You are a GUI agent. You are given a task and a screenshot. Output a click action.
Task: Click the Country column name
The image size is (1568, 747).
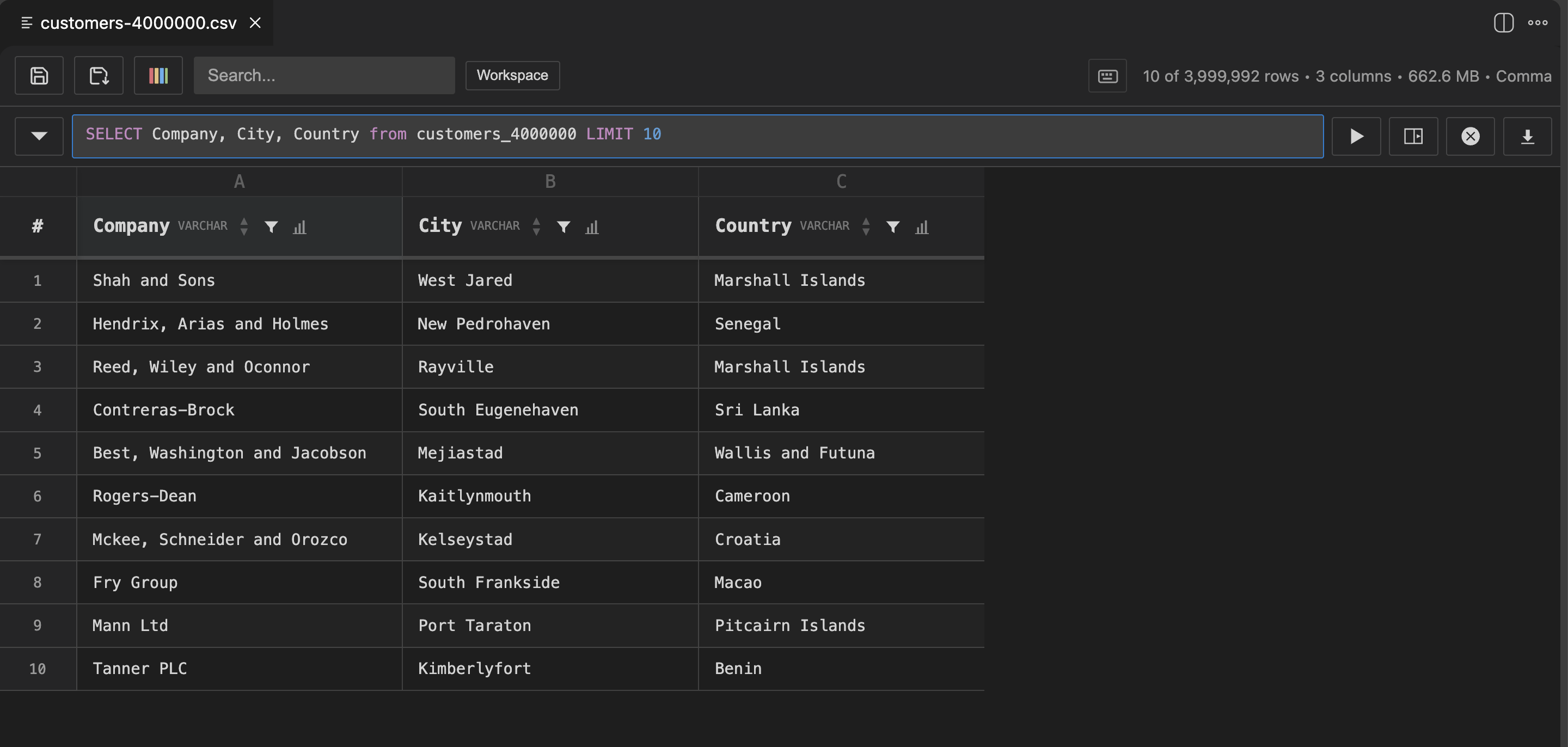pos(753,226)
